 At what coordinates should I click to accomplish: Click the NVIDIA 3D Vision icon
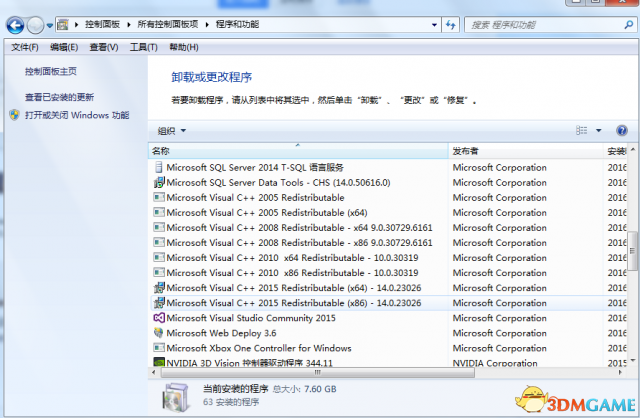pos(159,362)
